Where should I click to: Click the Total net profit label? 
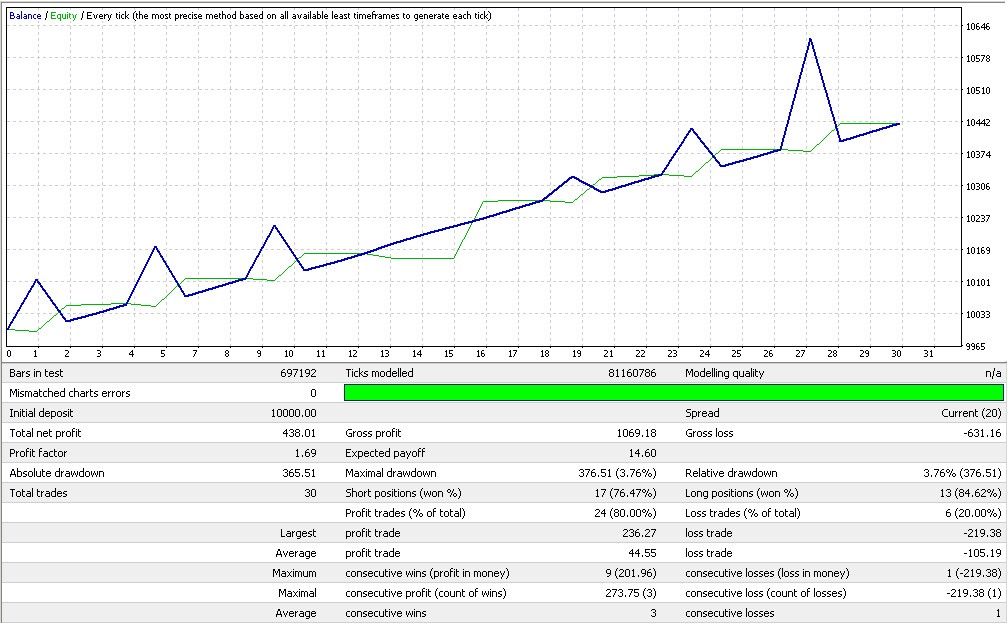[45, 433]
